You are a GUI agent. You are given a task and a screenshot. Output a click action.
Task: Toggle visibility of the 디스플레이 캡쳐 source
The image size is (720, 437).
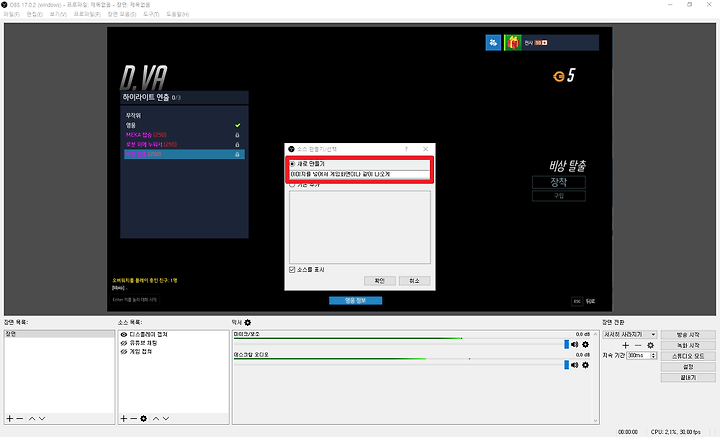pos(124,335)
